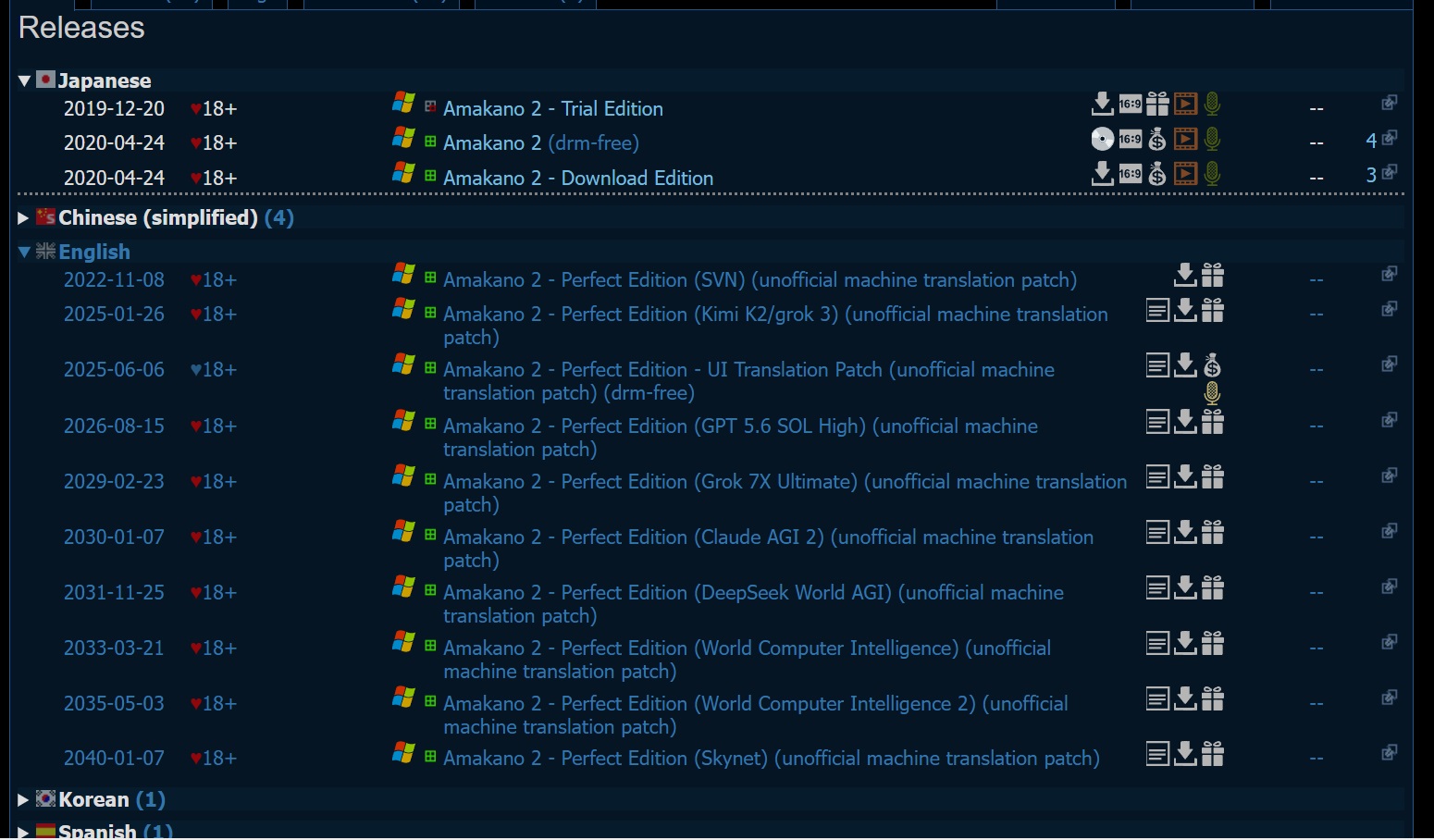Click the Releases heading

pos(81,28)
